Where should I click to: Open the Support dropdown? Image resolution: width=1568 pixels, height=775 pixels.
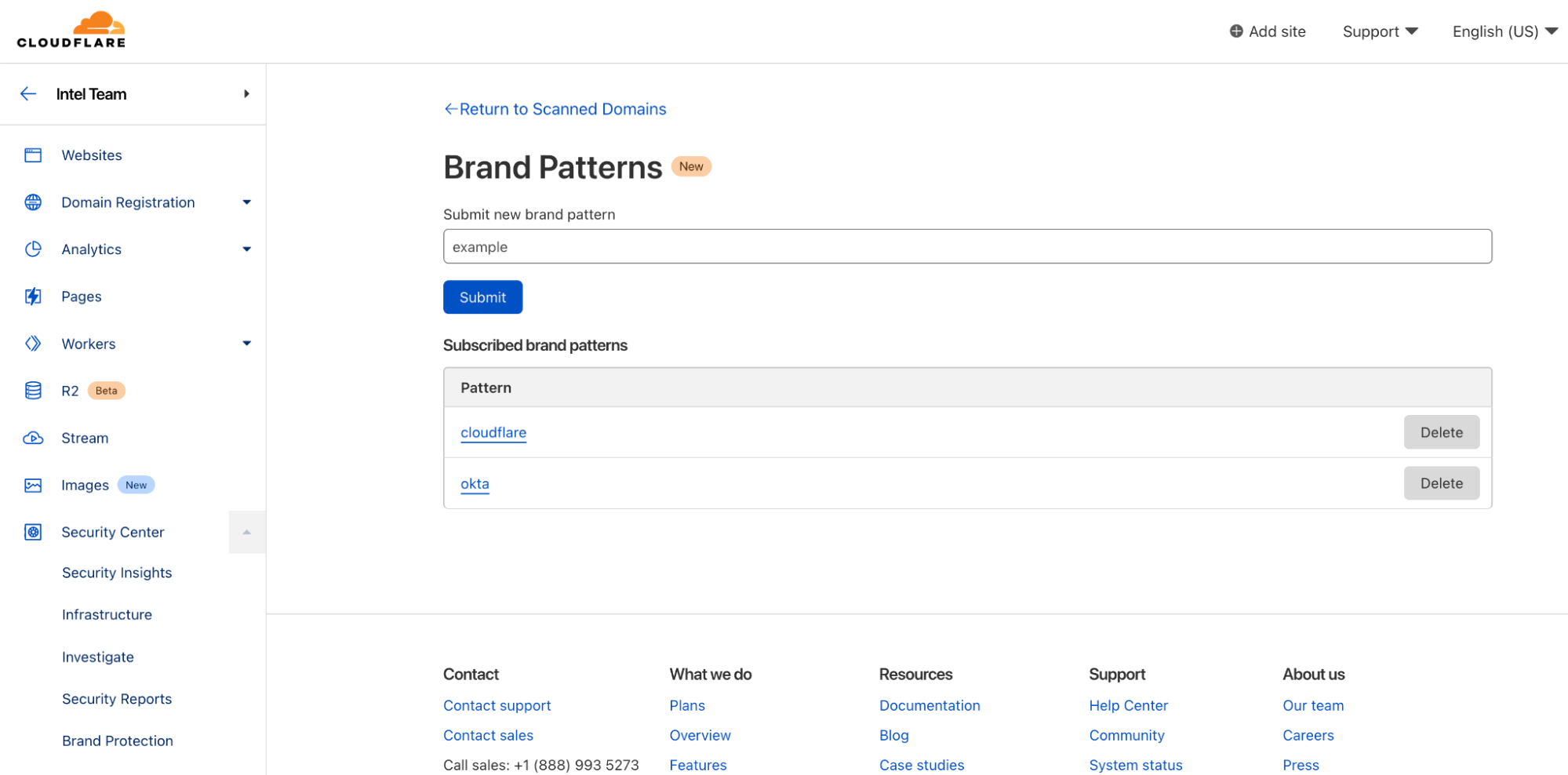coord(1380,31)
